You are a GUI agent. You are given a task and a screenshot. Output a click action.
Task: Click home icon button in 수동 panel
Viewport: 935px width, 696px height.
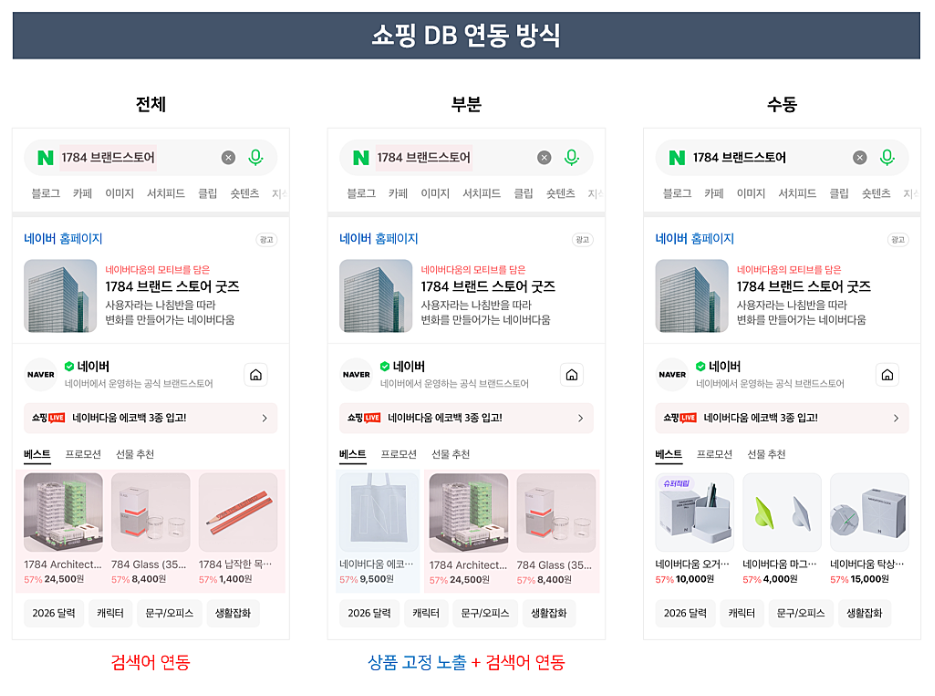coord(887,375)
